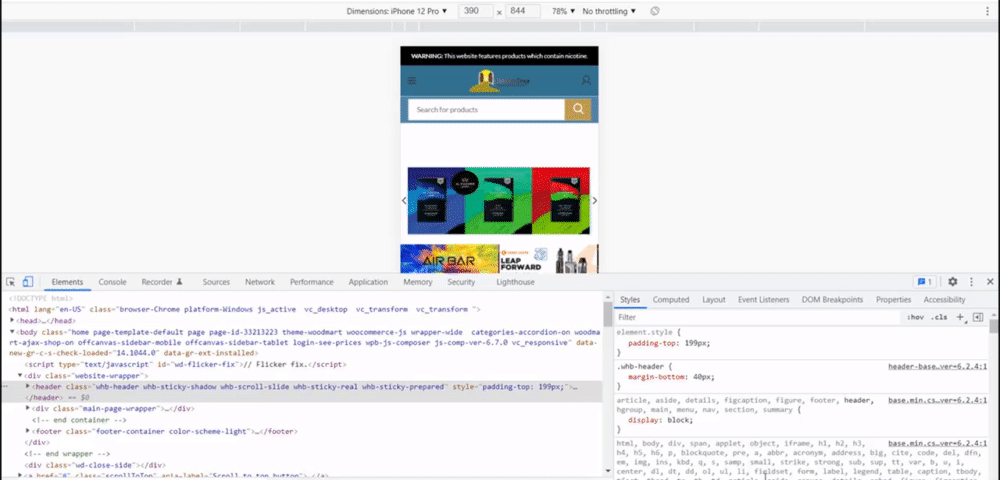This screenshot has height=480, width=1000.
Task: Open the 78% zoom dropdown
Action: point(564,11)
